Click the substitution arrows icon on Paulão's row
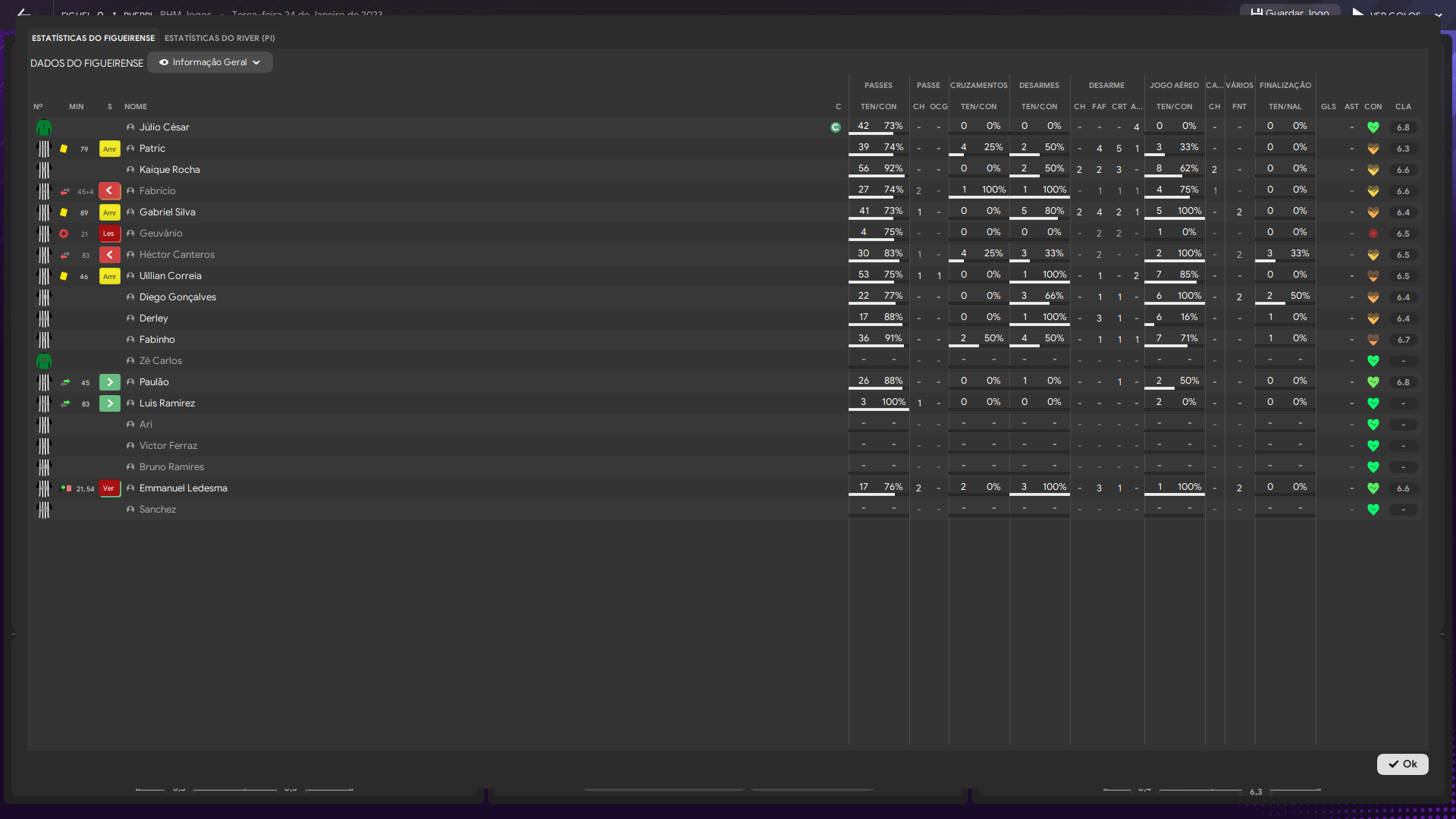The height and width of the screenshot is (819, 1456). tap(65, 382)
